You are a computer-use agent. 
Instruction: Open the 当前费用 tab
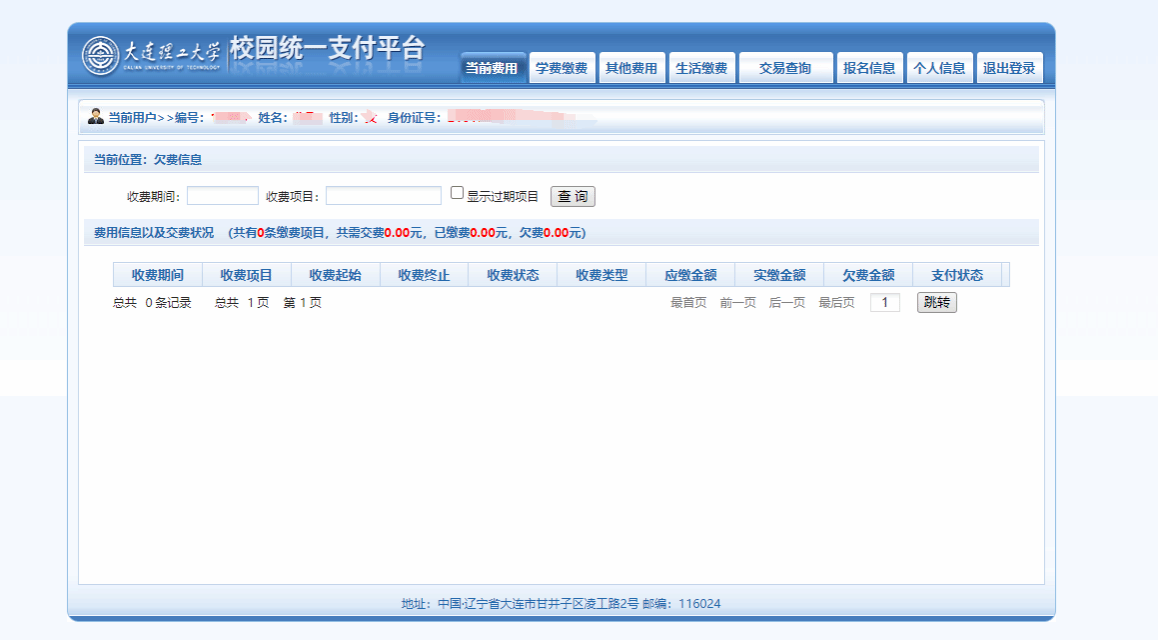492,69
